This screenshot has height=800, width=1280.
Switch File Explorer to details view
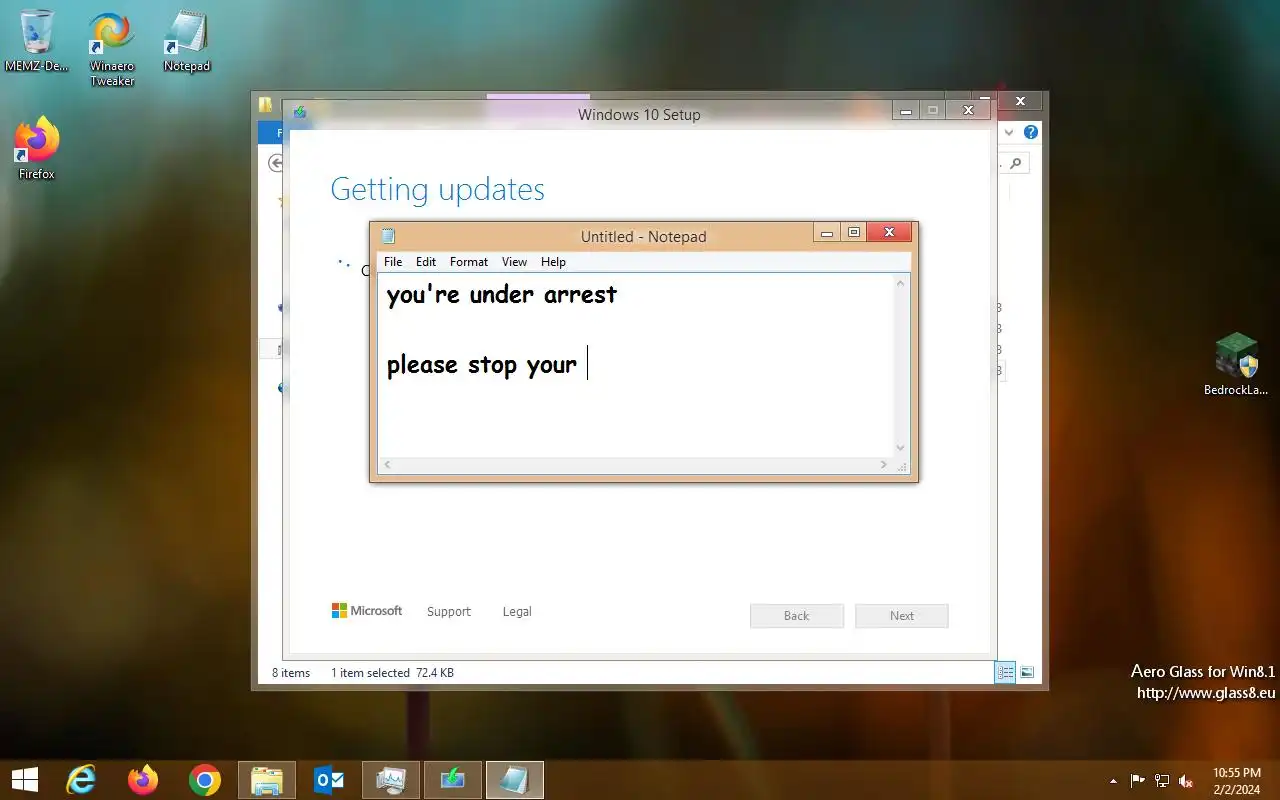pyautogui.click(x=1005, y=672)
